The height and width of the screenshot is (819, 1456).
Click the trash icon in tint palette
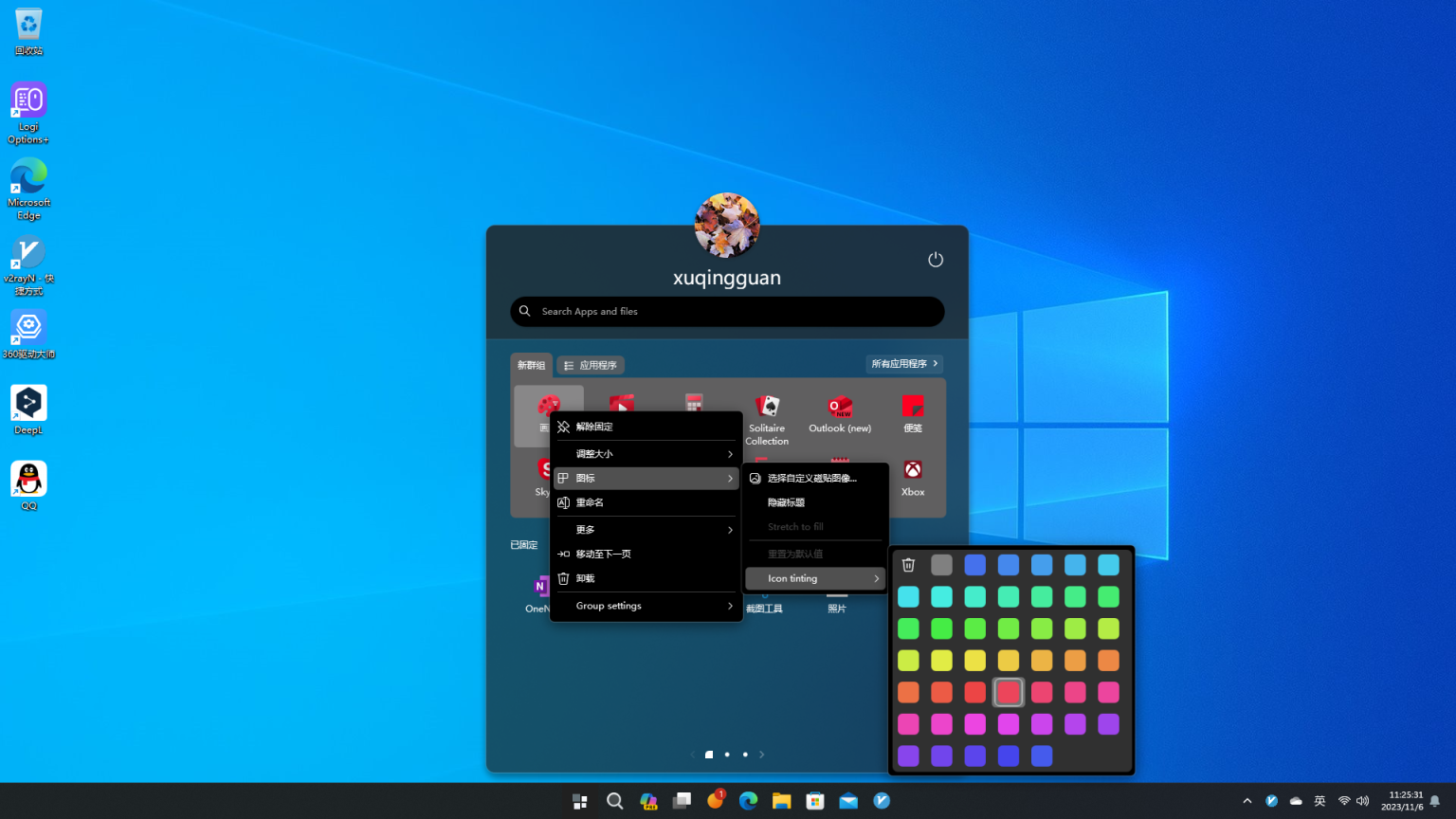(x=908, y=565)
